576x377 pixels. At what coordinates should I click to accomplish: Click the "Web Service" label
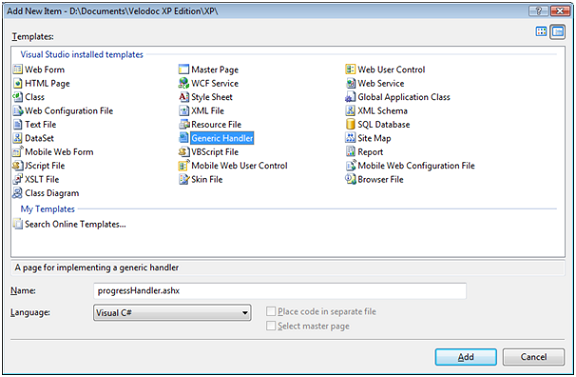381,83
